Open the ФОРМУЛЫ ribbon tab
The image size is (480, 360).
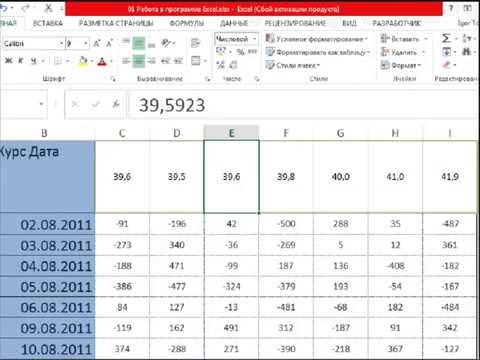187,23
